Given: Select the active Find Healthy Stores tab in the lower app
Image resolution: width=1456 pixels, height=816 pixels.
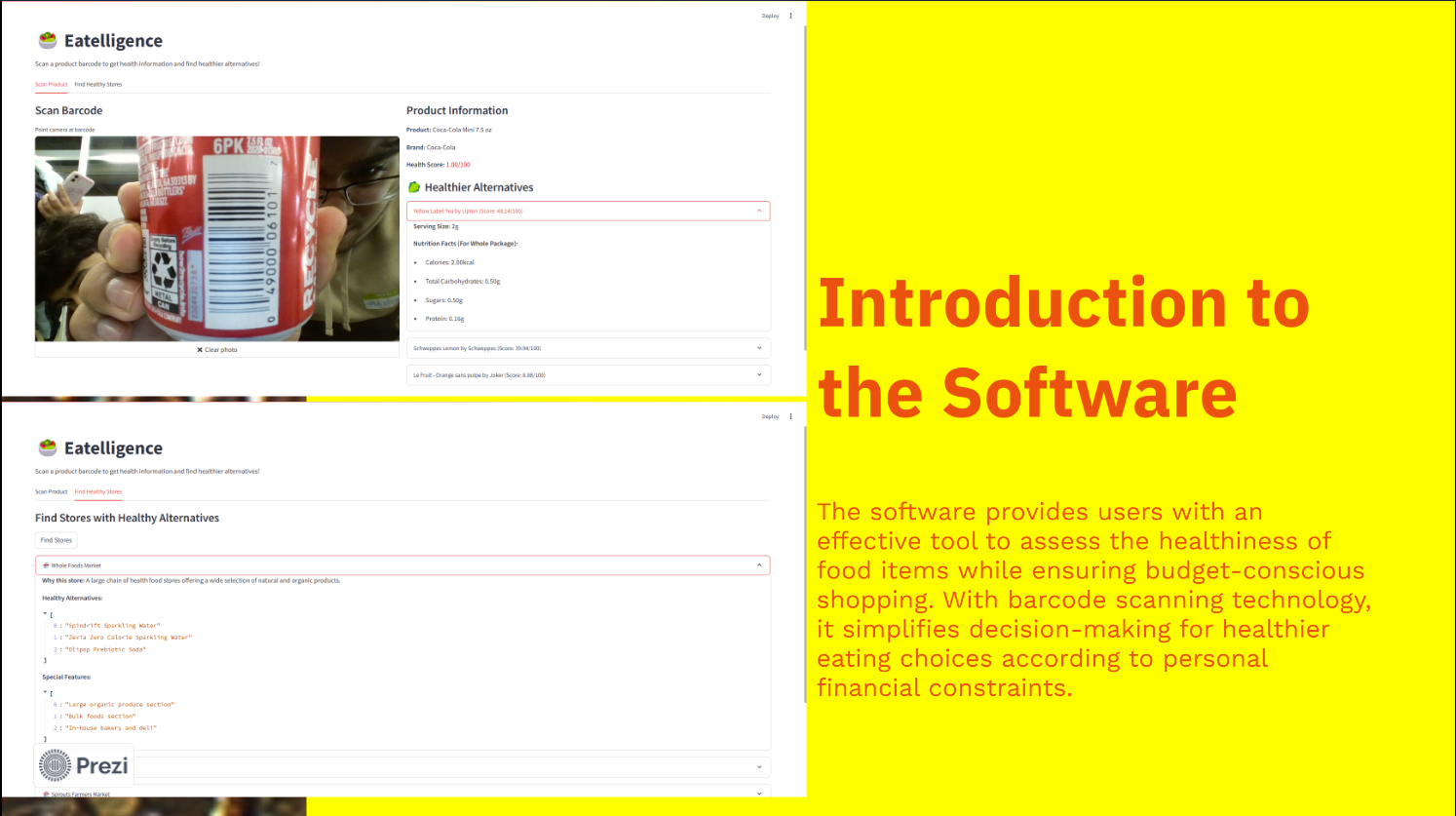Looking at the screenshot, I should [98, 492].
